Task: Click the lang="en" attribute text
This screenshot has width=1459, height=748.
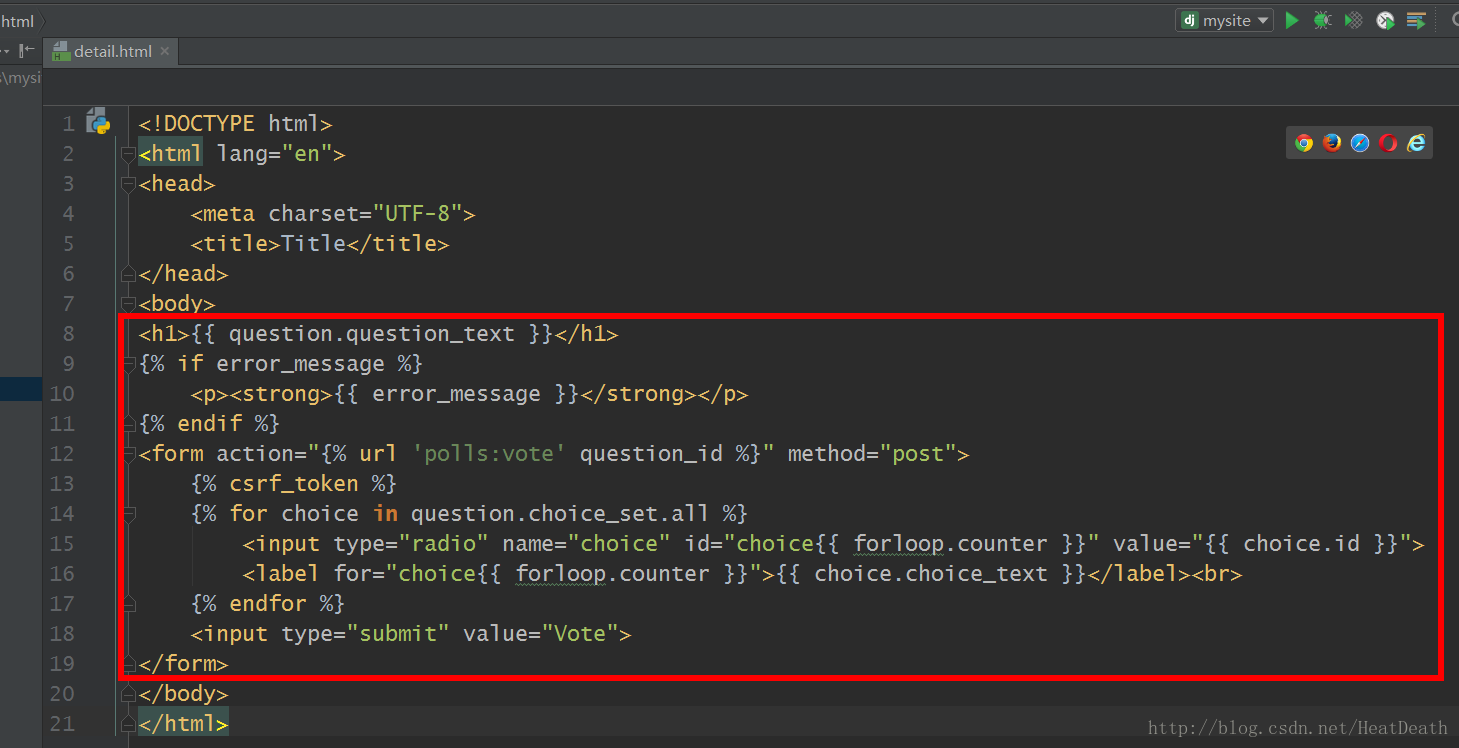Action: 275,154
